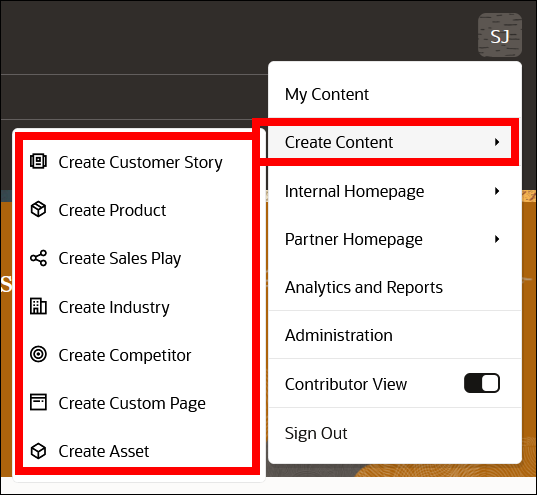
Task: Choose Create Competitor text
Action: point(125,355)
